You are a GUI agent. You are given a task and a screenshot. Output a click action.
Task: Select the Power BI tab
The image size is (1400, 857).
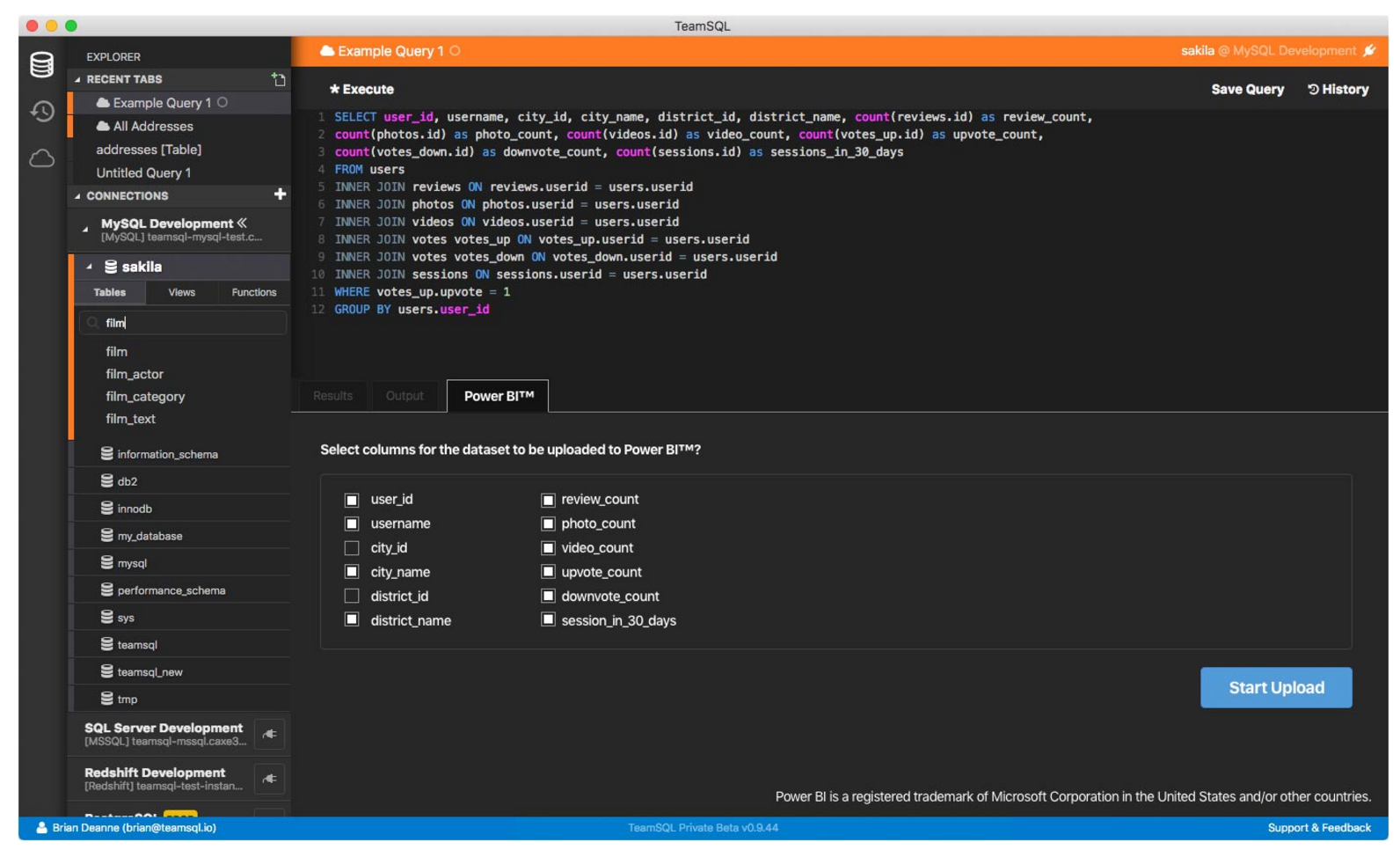coord(499,396)
